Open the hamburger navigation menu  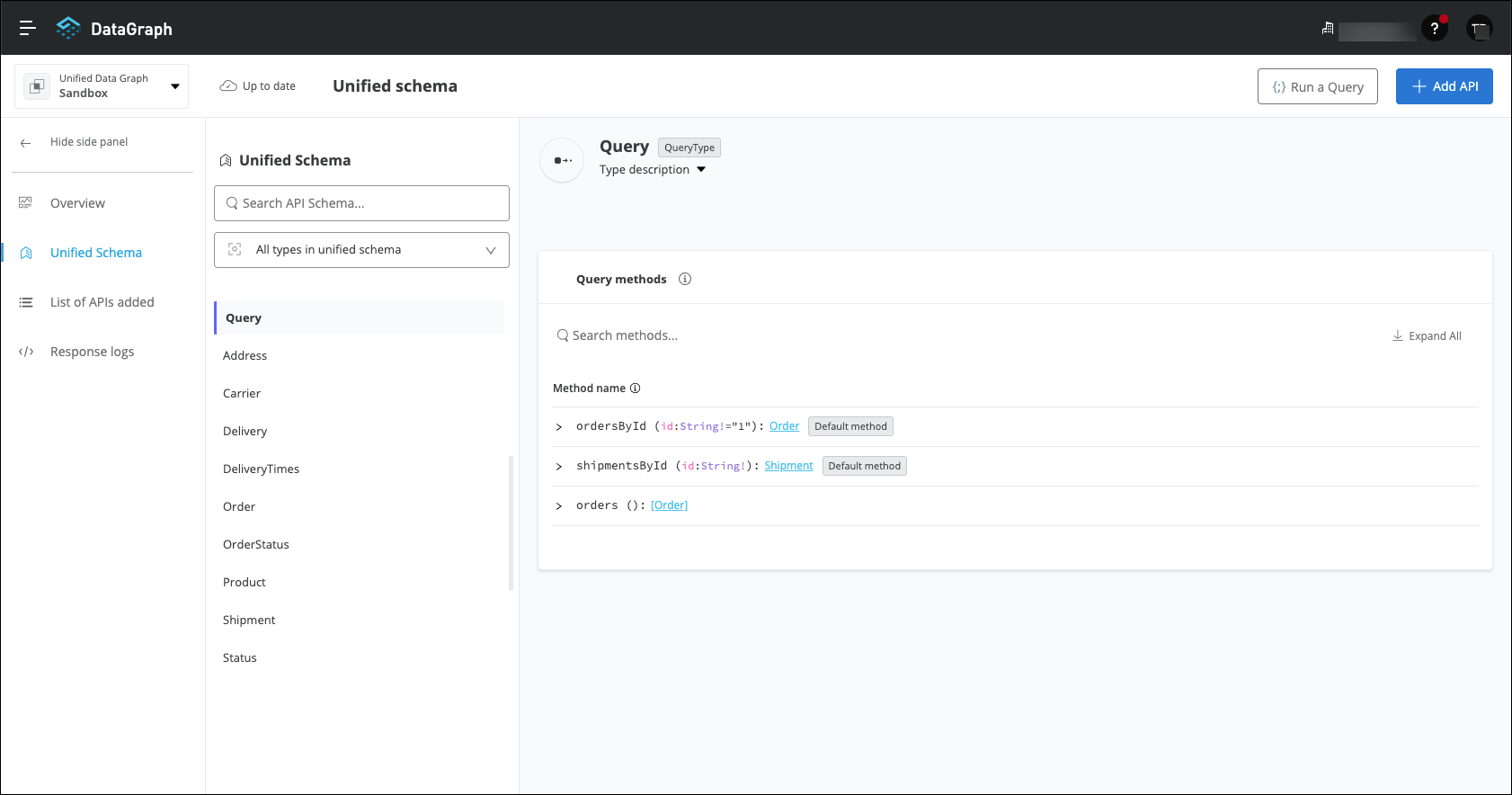point(28,28)
